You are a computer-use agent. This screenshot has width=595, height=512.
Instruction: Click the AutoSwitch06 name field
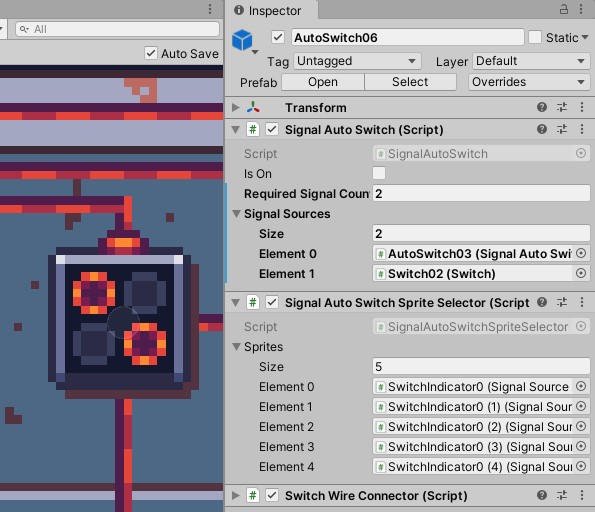408,37
